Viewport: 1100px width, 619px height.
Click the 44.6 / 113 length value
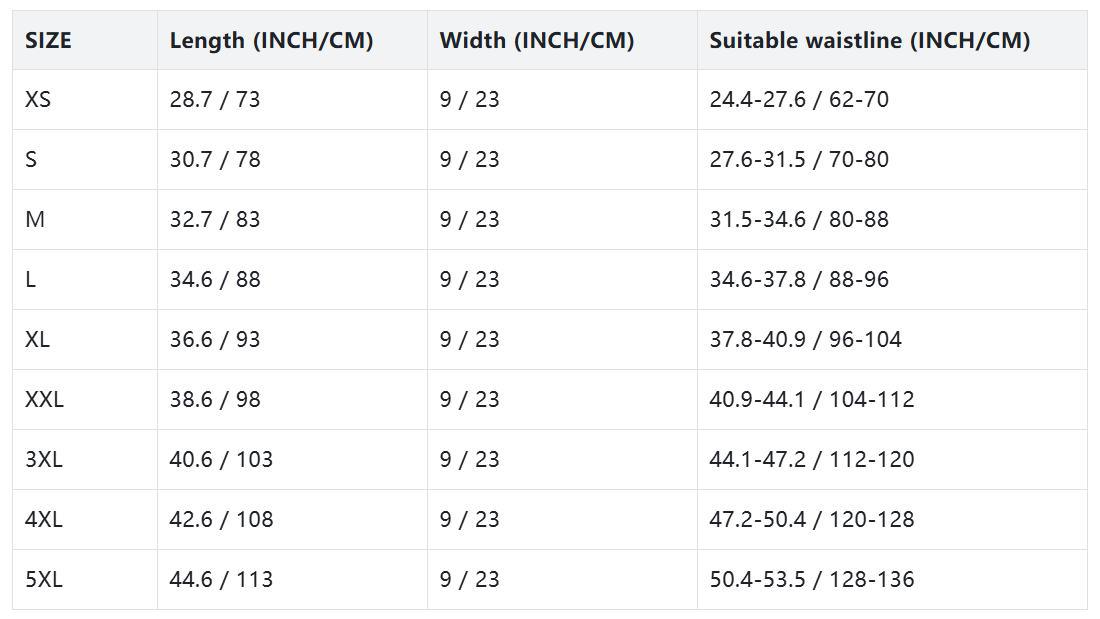(x=221, y=580)
